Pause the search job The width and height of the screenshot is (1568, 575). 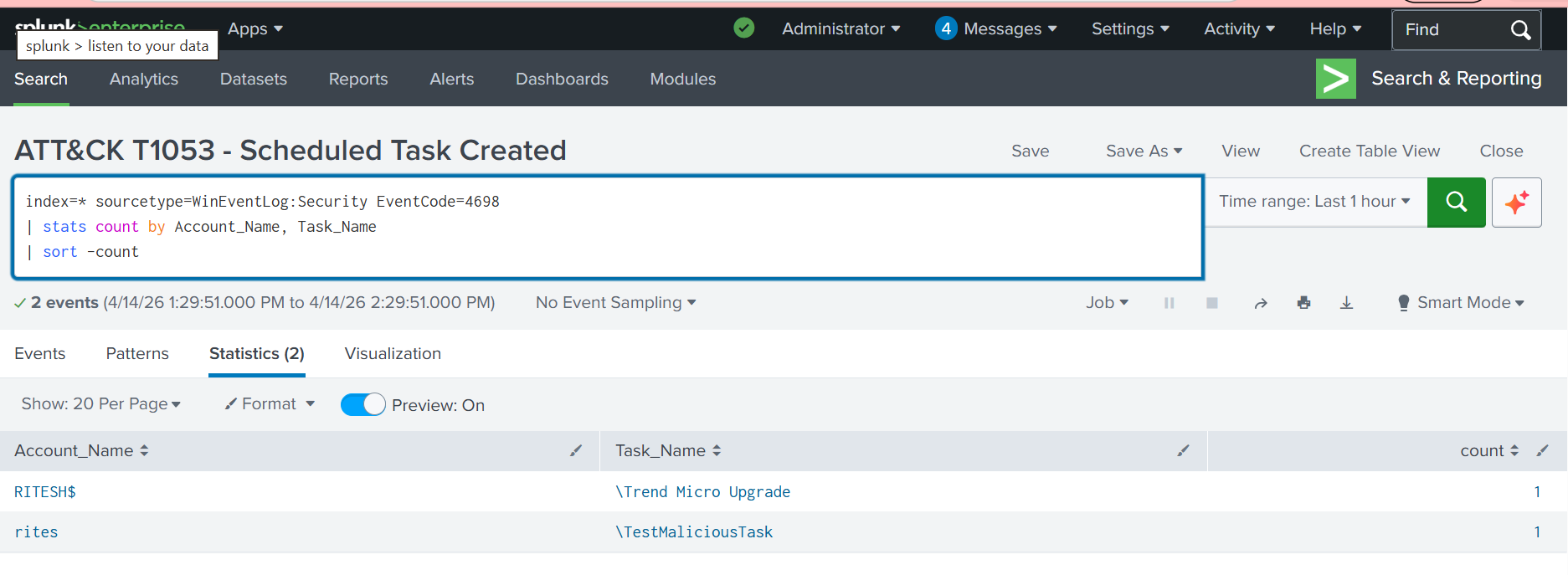1169,303
